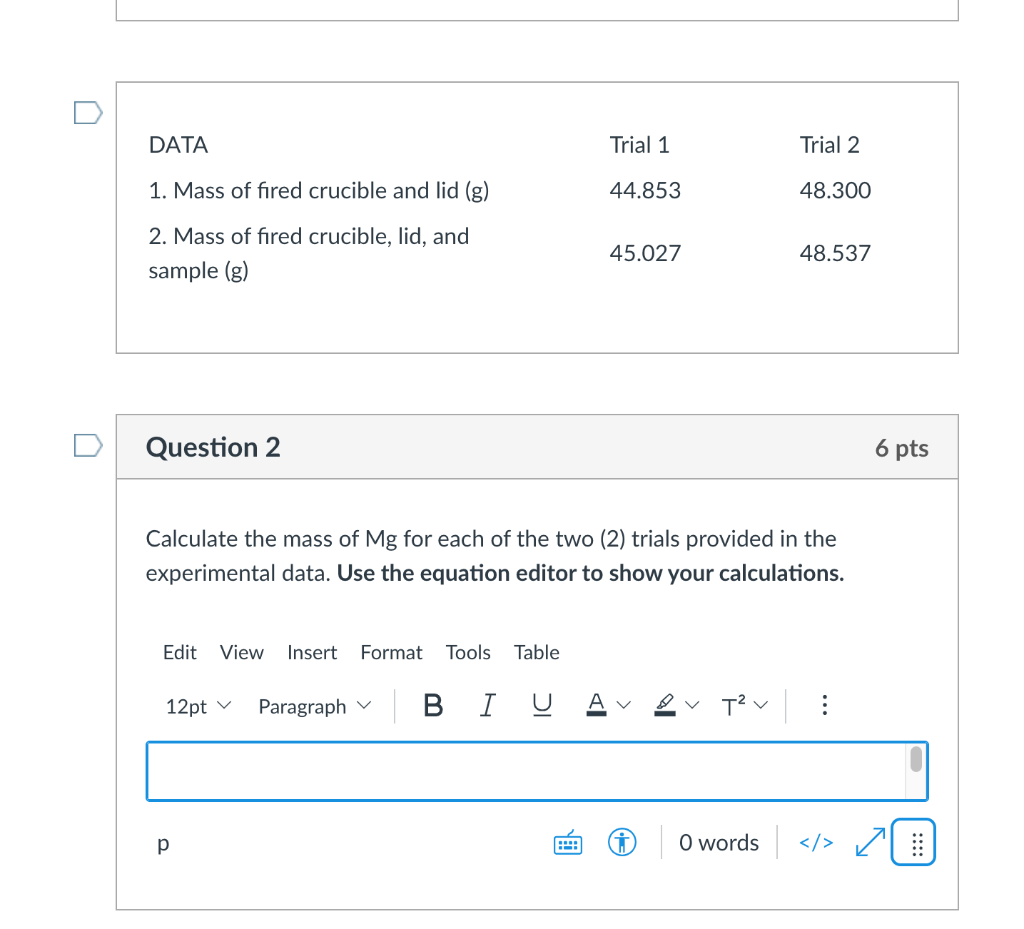Screen dimensions: 1024x929
Task: Toggle italic formatting
Action: tap(488, 706)
